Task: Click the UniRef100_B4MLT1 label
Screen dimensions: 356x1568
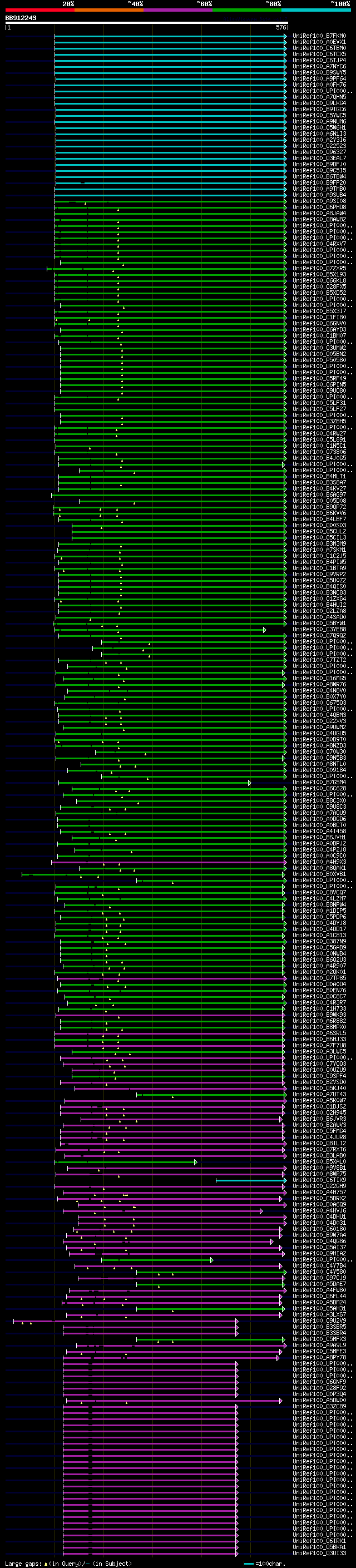Action: tap(319, 477)
